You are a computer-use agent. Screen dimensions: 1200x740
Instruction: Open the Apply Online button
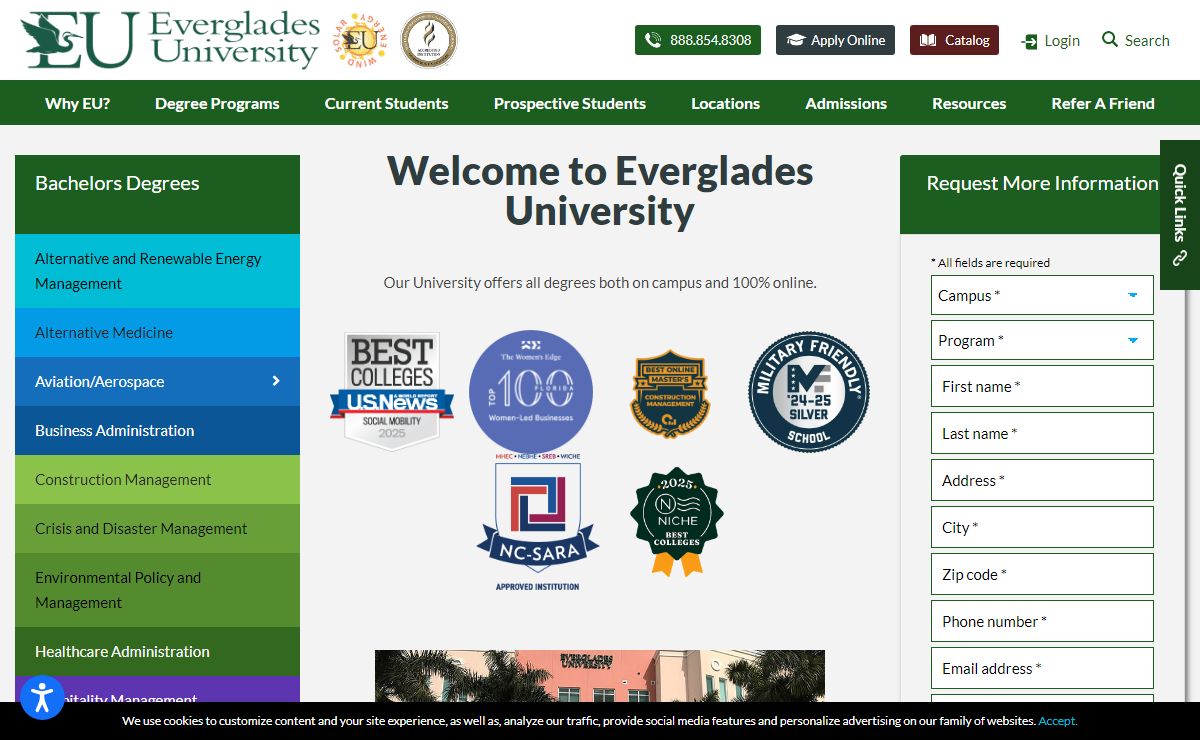click(x=835, y=40)
